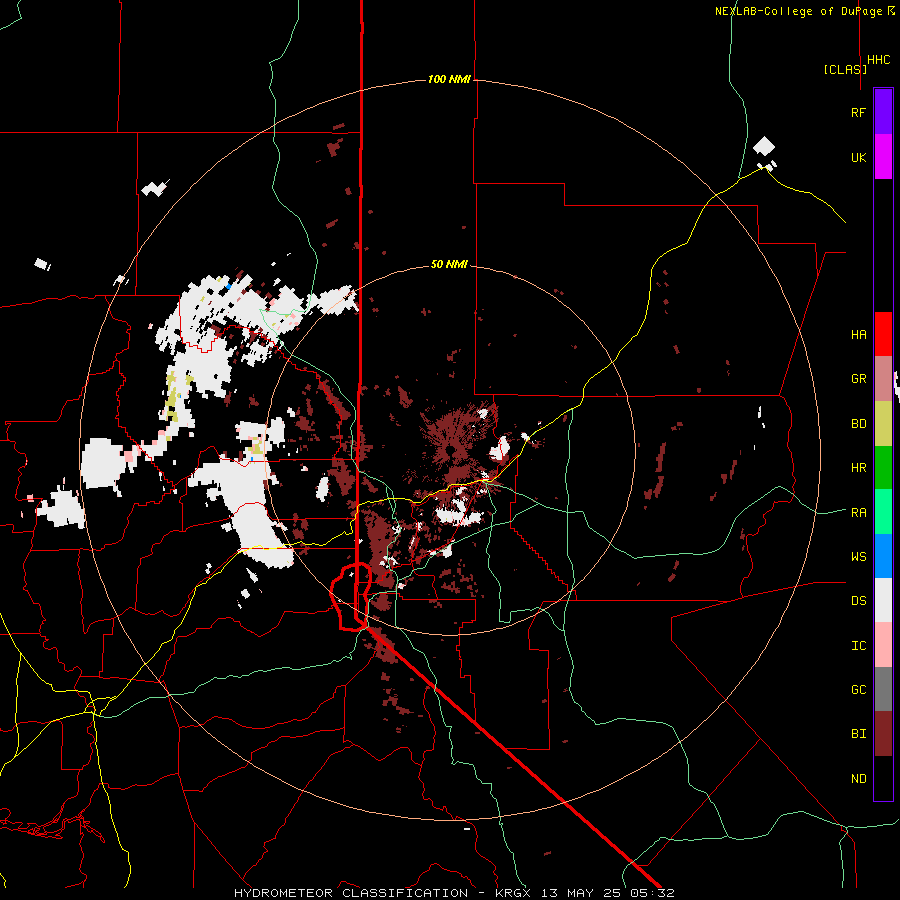Click the black ND legend color swatch
900x900 pixels.
pos(883,778)
